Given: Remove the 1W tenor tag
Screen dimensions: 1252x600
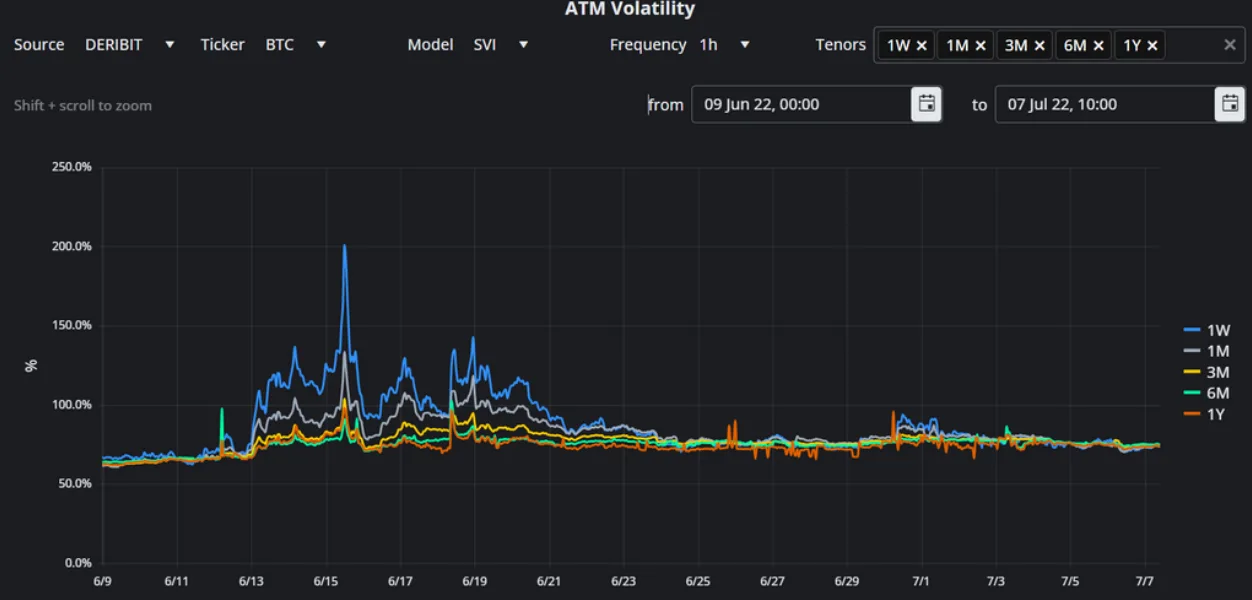Looking at the screenshot, I should [x=922, y=45].
